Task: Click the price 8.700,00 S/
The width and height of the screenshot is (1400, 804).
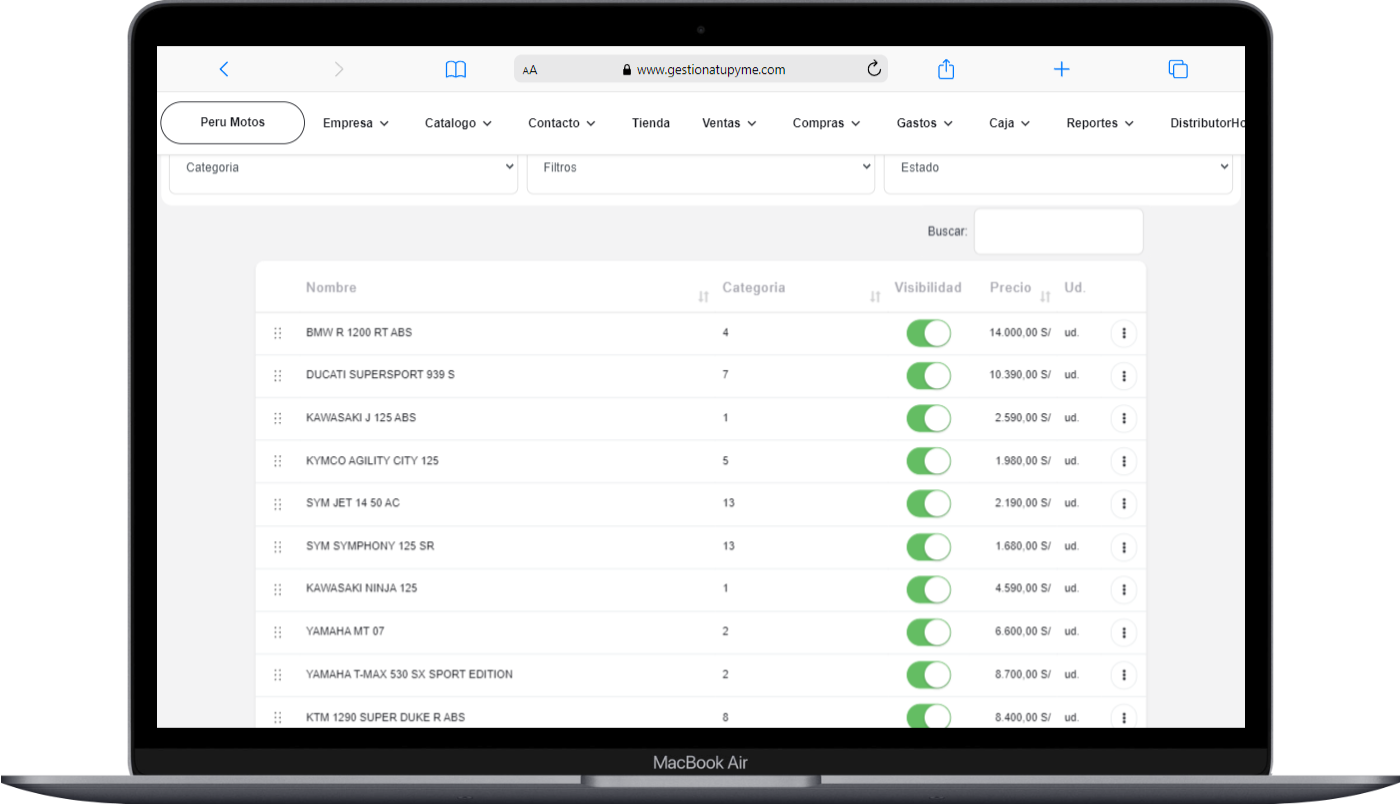Action: 1023,675
